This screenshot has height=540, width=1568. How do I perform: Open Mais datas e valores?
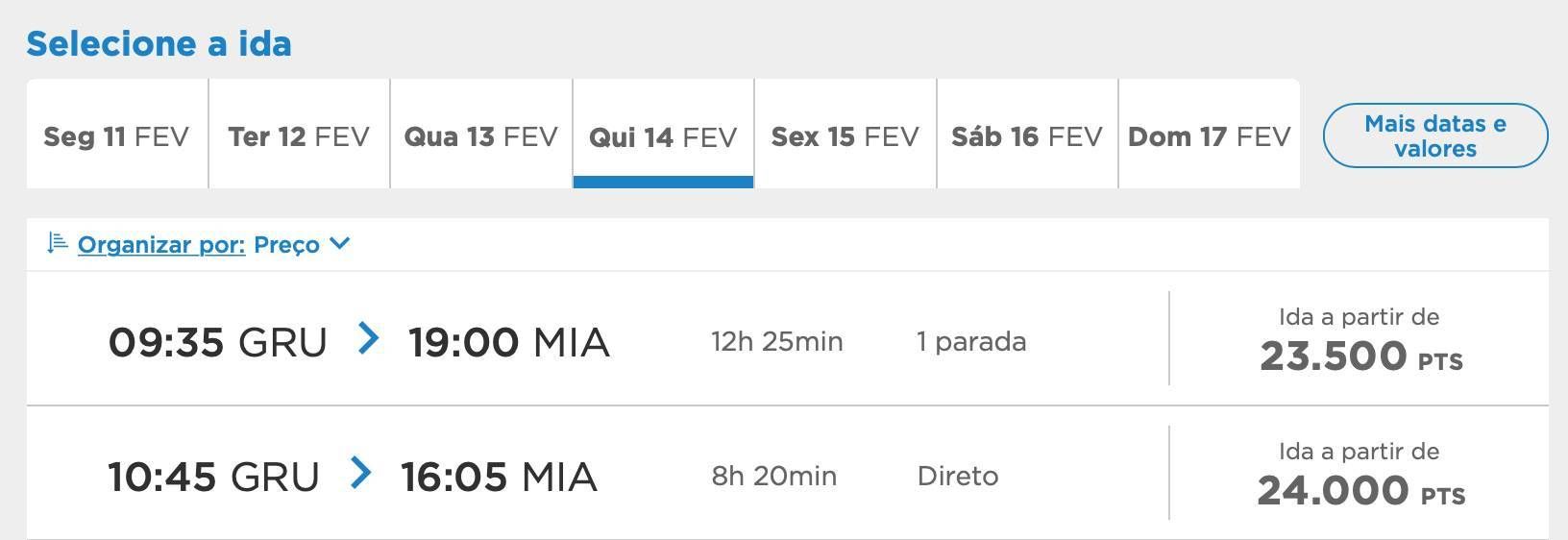(1435, 135)
